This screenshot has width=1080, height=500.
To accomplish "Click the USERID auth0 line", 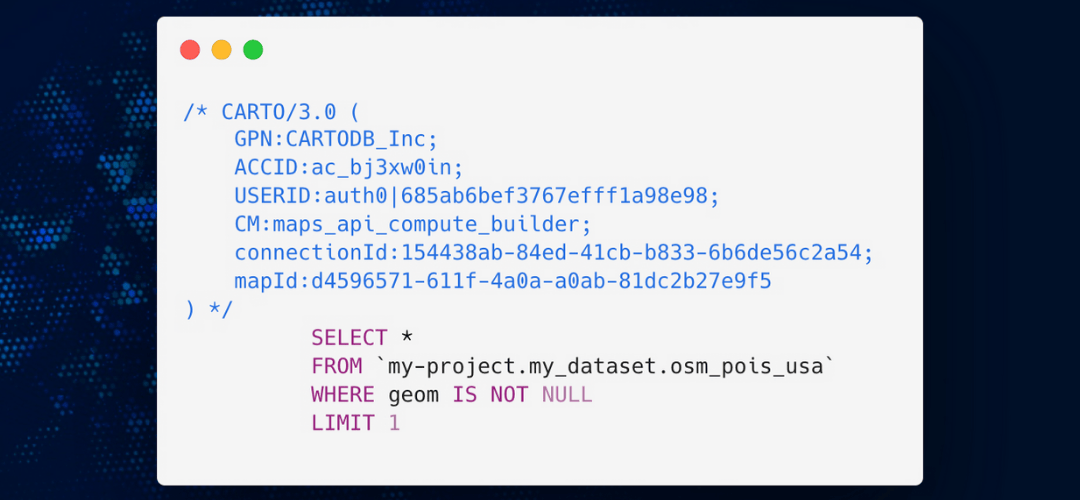I will (477, 196).
